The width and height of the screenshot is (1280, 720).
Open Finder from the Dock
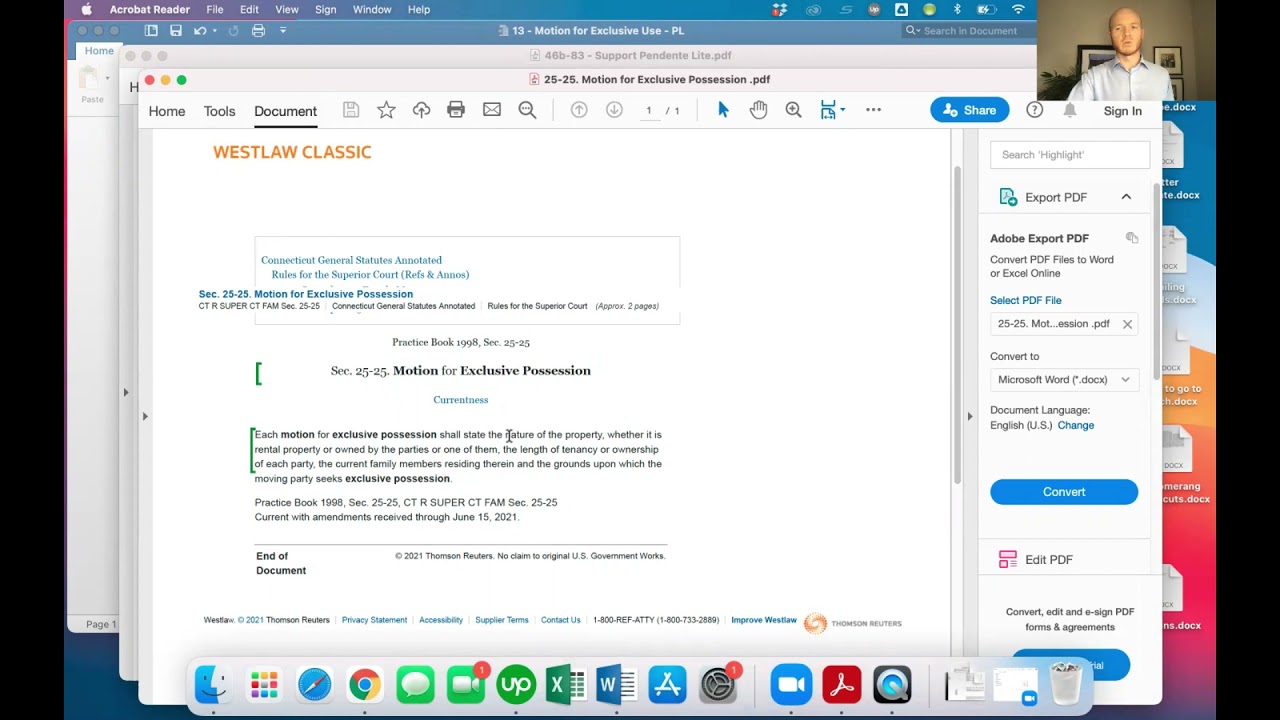[212, 685]
